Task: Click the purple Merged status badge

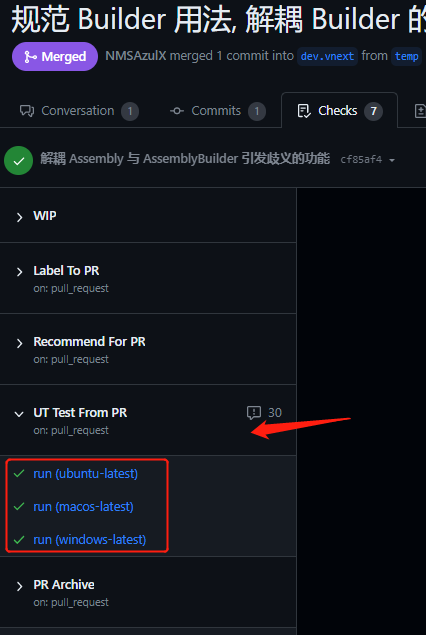Action: 55,56
